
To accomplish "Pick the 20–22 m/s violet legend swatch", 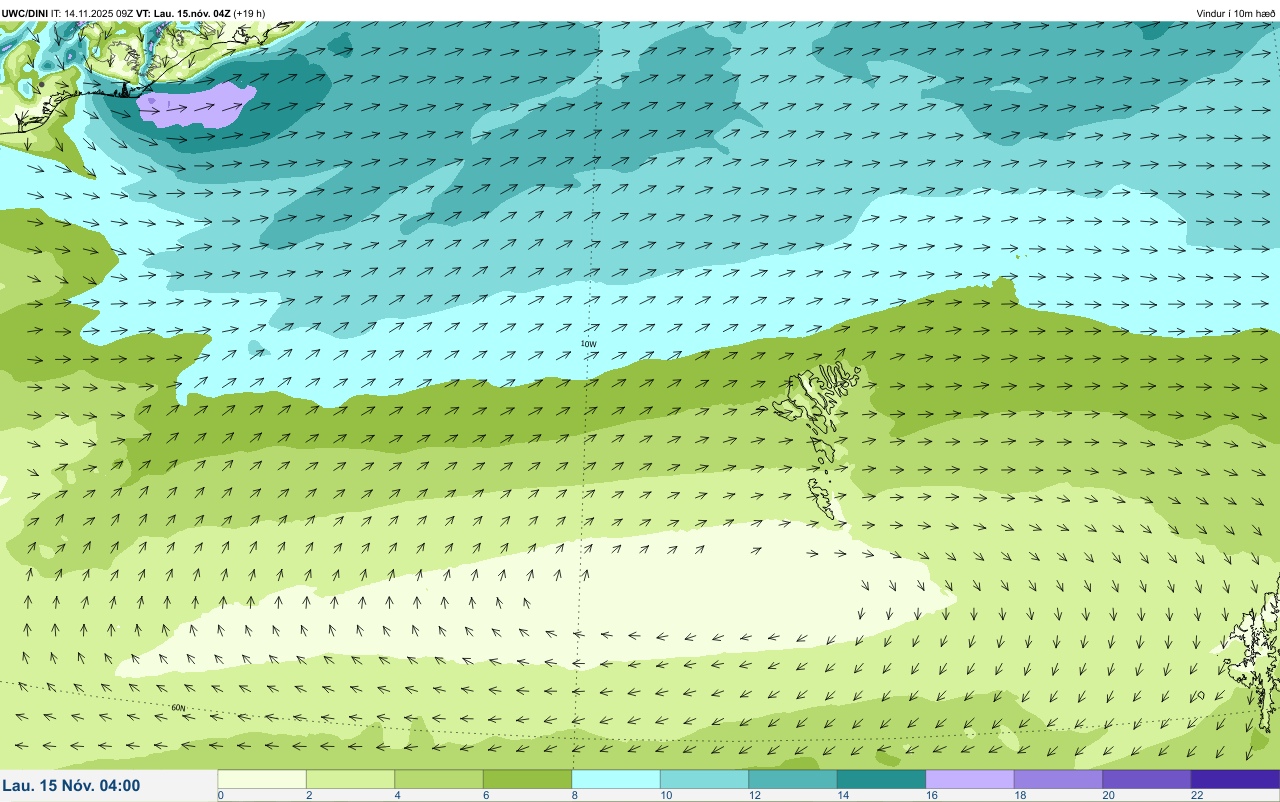I will tap(1147, 779).
